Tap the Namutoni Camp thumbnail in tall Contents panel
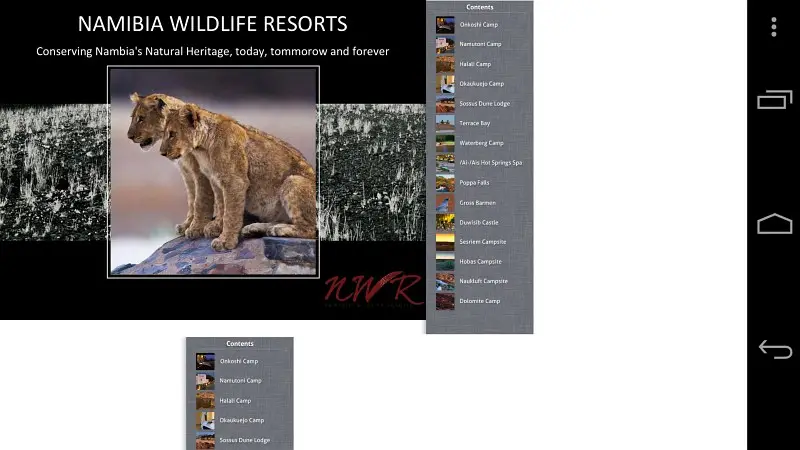 click(x=445, y=44)
